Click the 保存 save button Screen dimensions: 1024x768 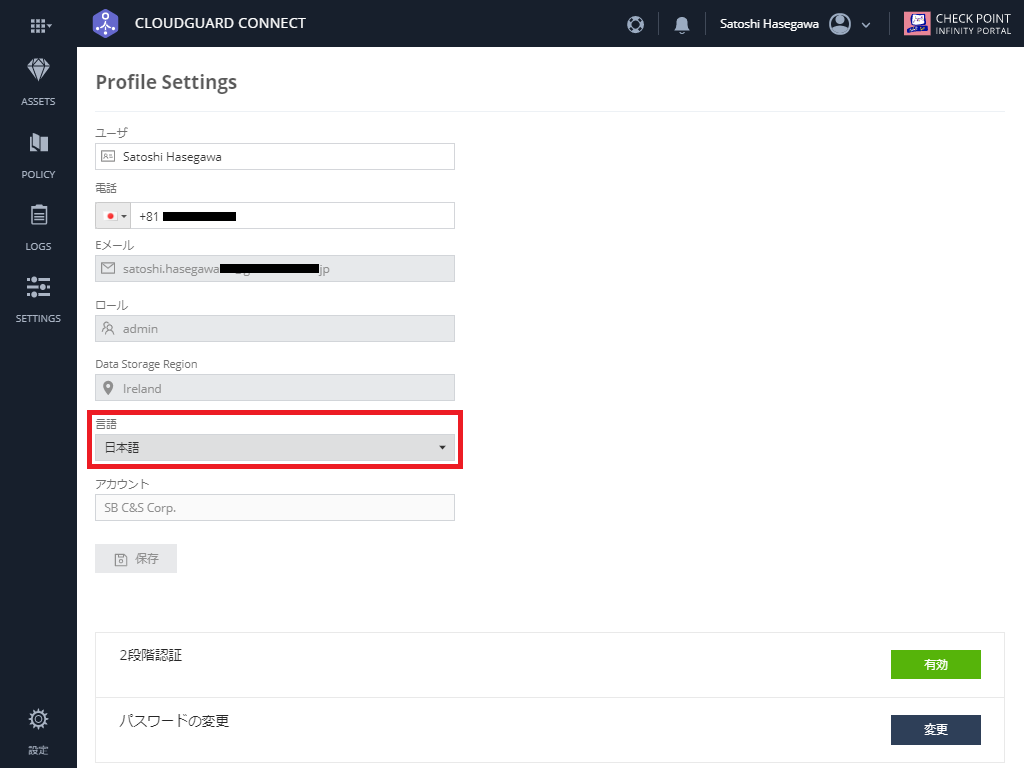coord(136,558)
